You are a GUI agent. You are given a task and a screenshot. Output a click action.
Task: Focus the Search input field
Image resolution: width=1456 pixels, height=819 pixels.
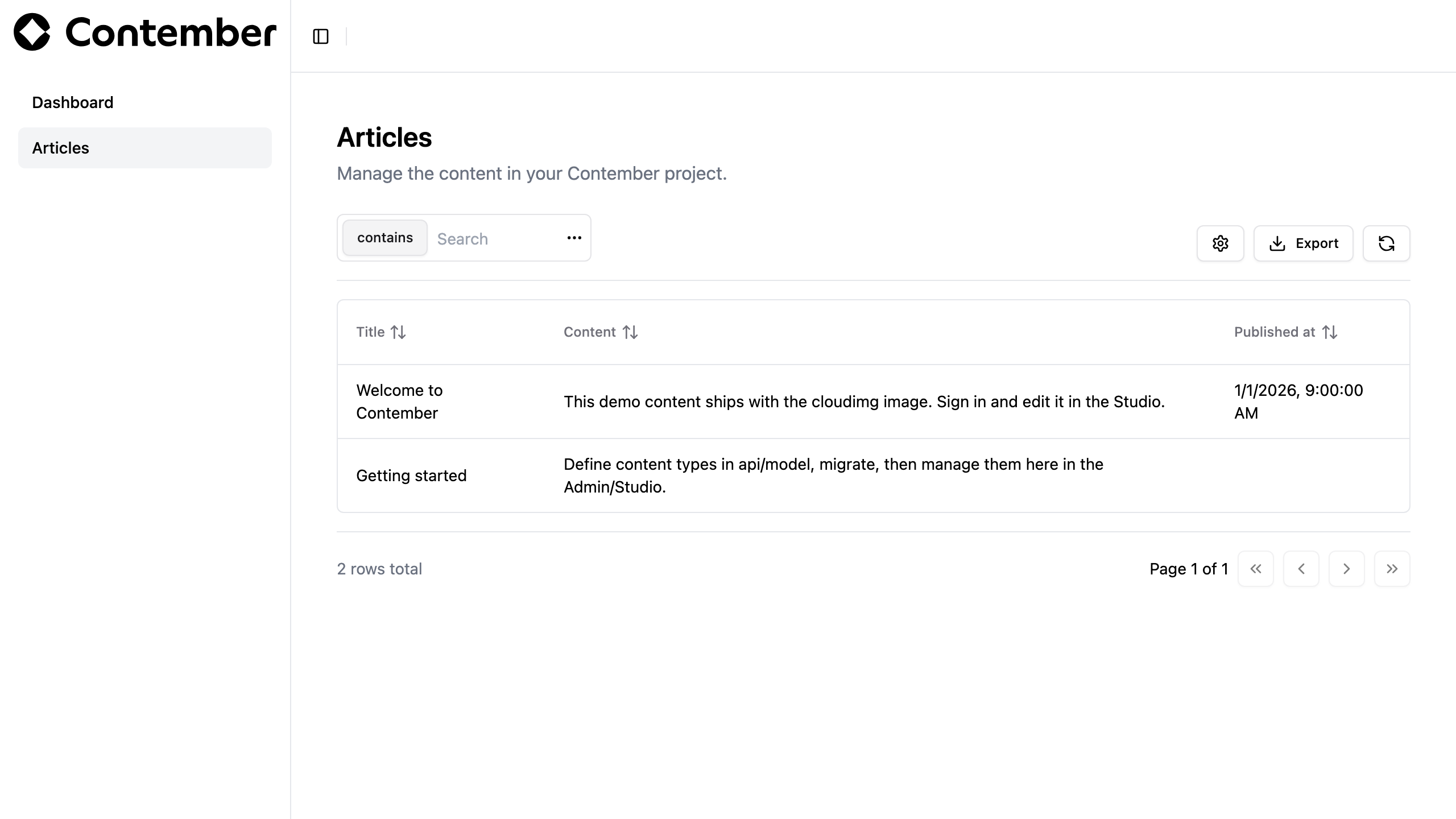point(495,239)
